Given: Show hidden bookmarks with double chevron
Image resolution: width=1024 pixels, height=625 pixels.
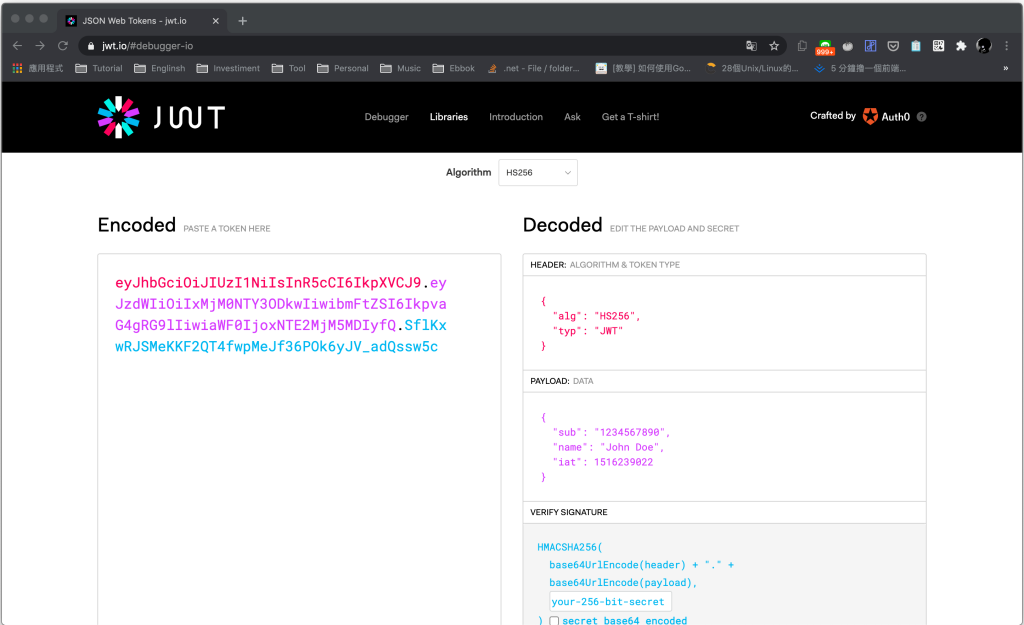Looking at the screenshot, I should pyautogui.click(x=1006, y=68).
